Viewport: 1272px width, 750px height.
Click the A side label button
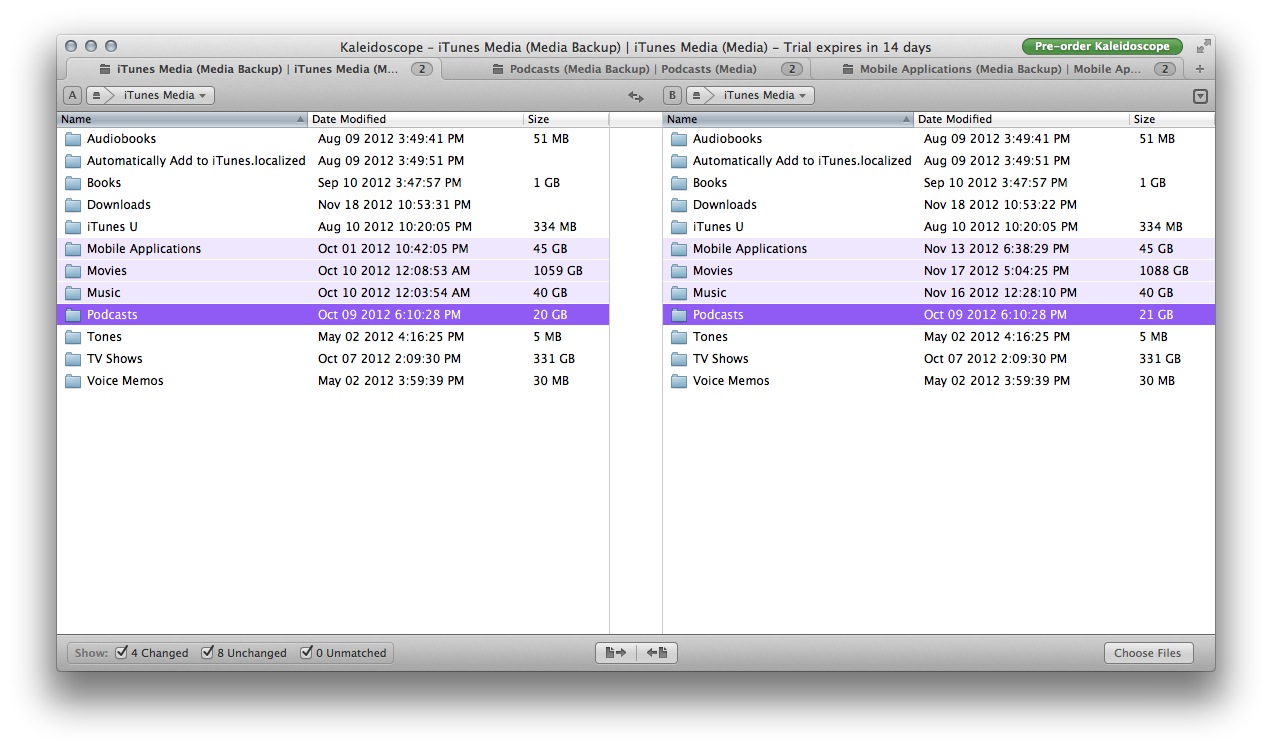72,96
